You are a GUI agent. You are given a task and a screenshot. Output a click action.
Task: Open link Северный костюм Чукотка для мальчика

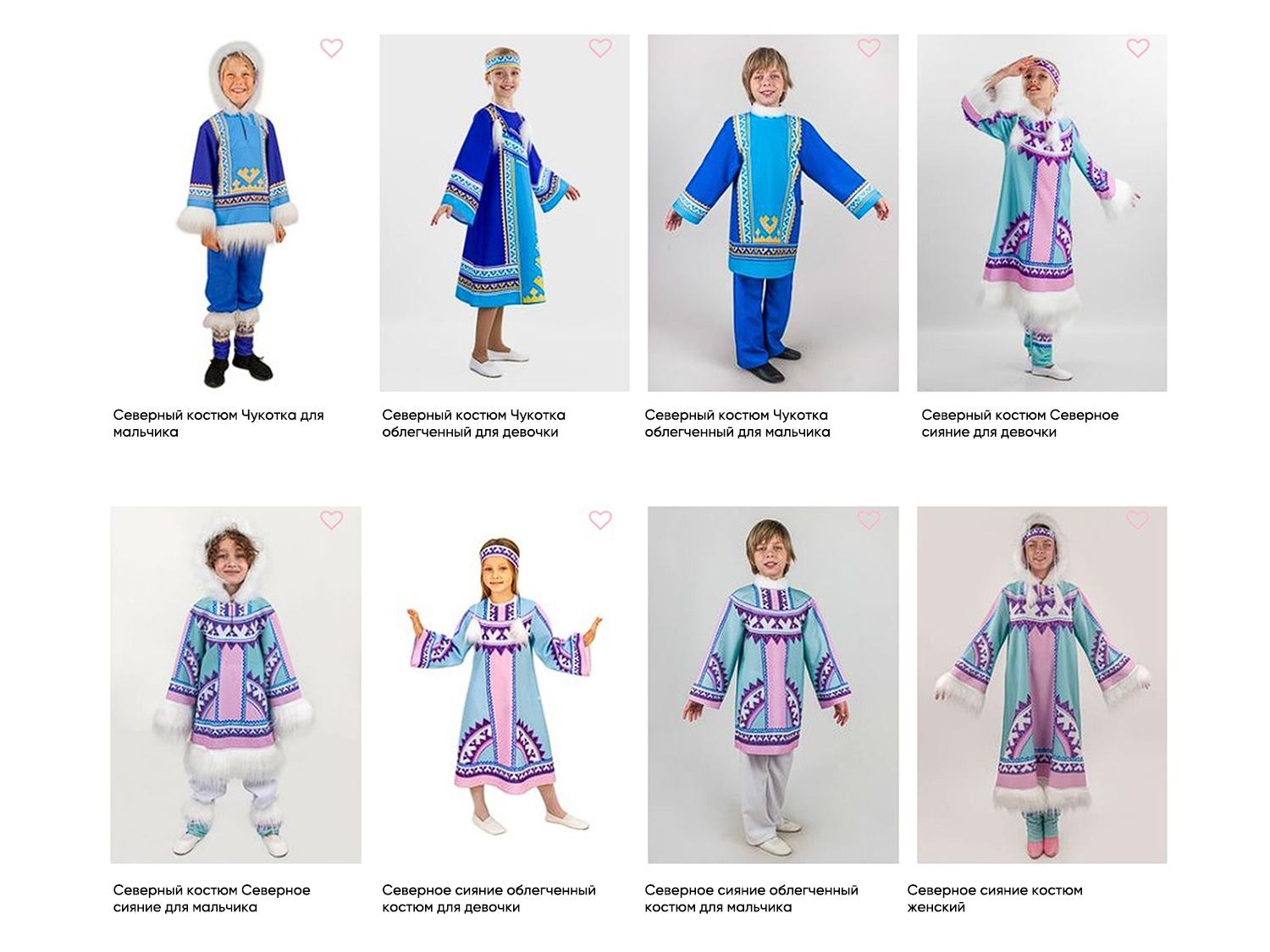click(218, 423)
